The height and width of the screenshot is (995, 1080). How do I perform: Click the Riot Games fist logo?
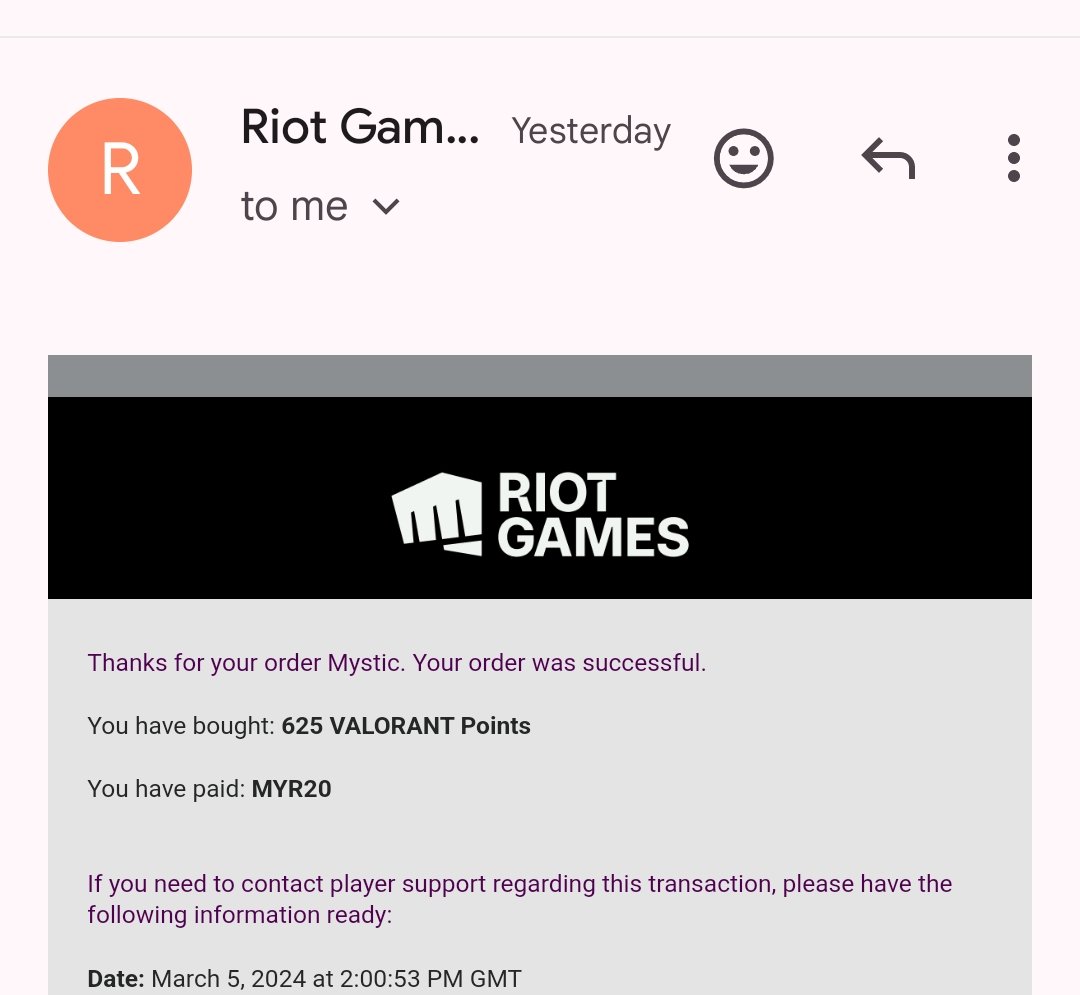tap(436, 513)
